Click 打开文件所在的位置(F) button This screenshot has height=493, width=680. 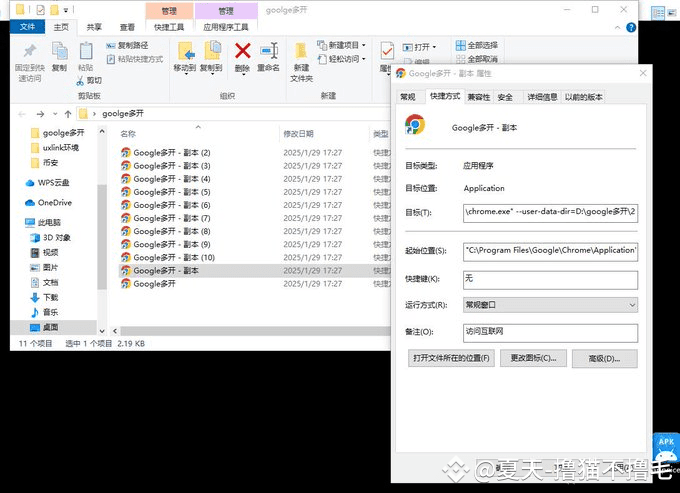pos(451,358)
